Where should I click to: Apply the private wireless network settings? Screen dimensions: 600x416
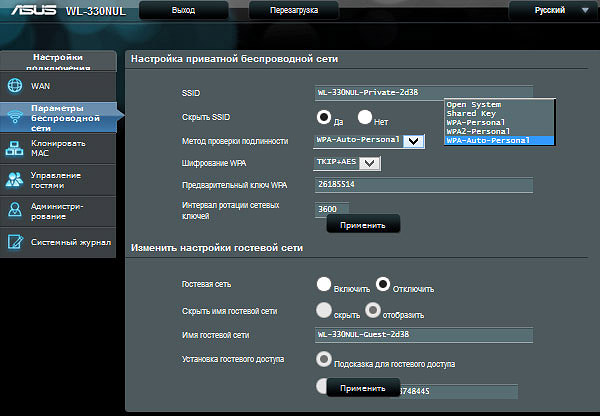point(363,225)
